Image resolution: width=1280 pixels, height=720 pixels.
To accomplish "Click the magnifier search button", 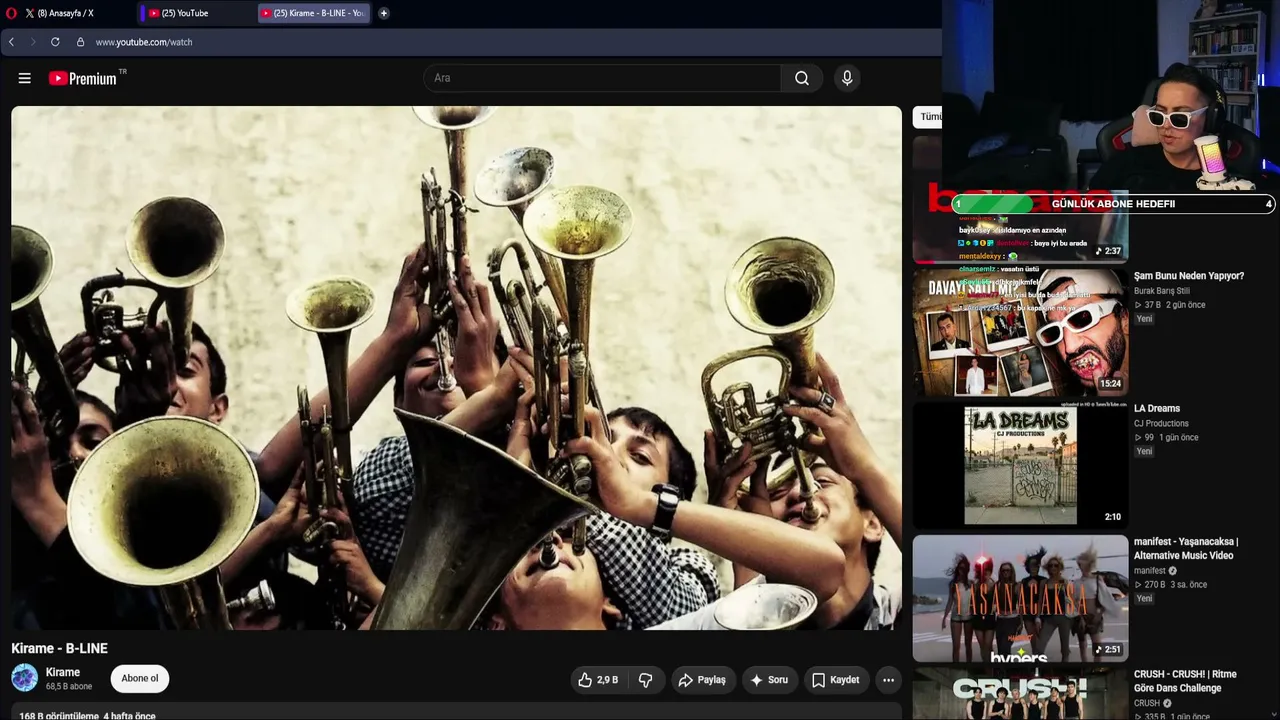I will [802, 78].
